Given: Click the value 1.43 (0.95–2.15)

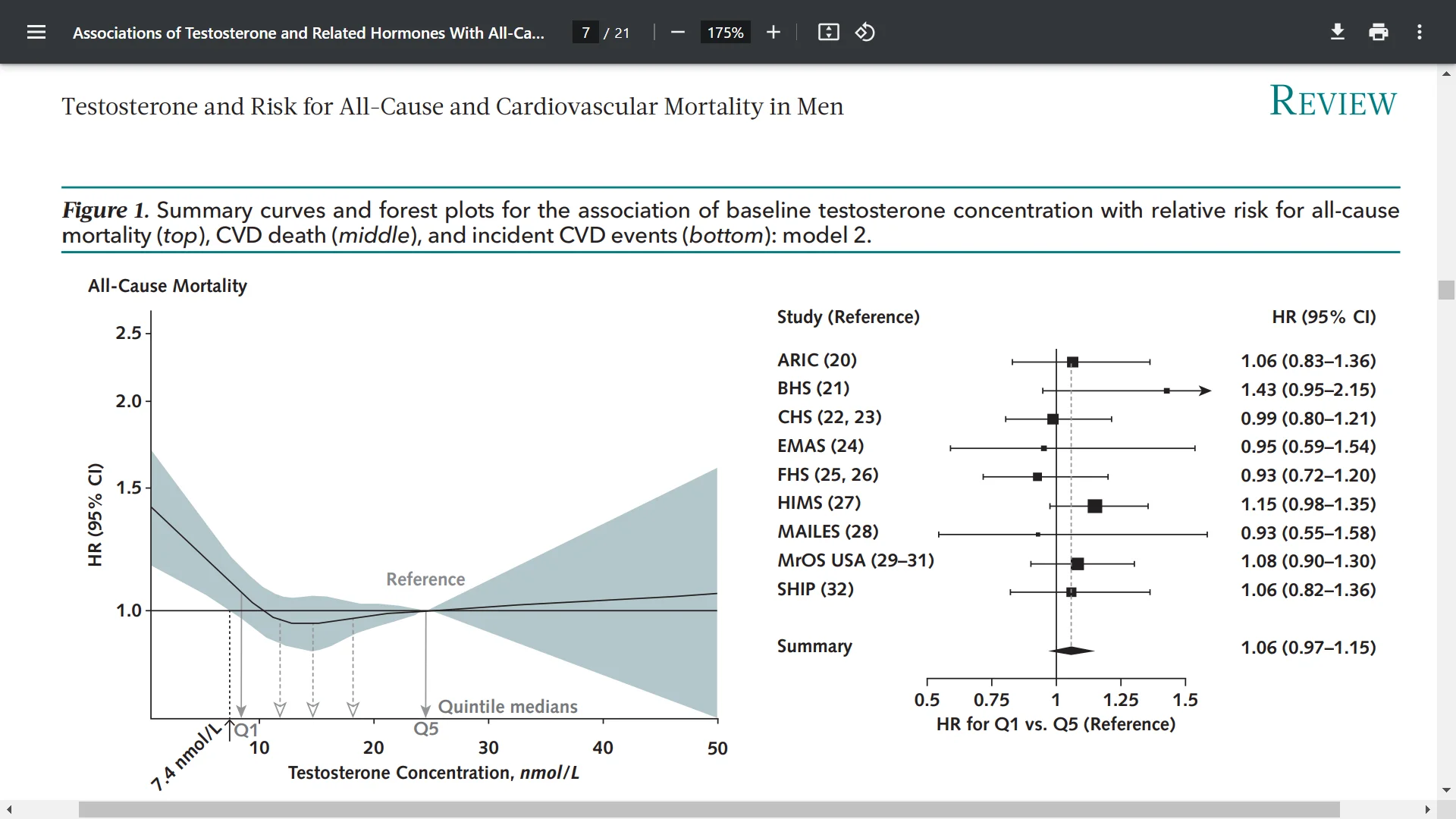Looking at the screenshot, I should coord(1308,390).
